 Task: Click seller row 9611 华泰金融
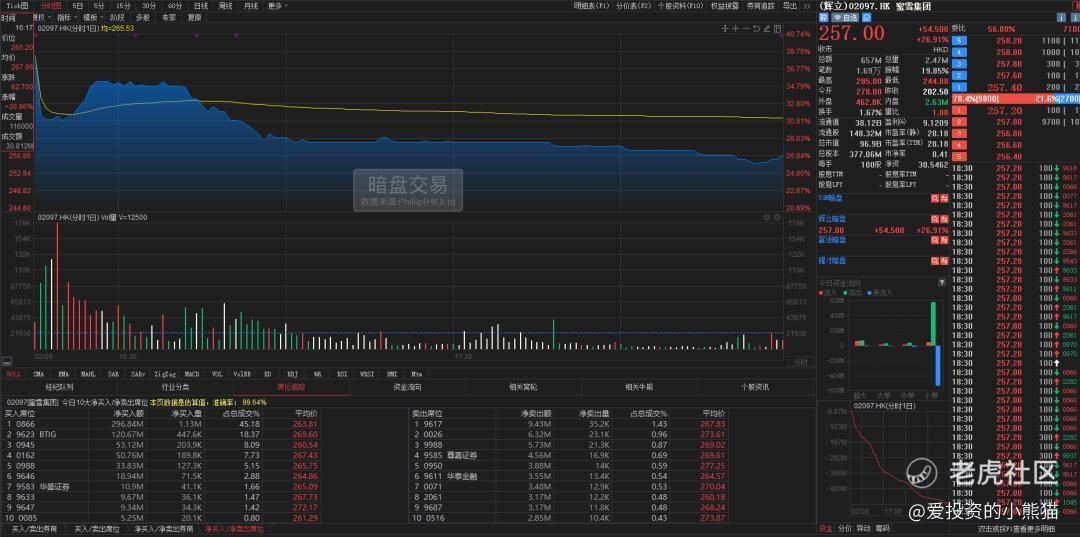click(x=568, y=476)
